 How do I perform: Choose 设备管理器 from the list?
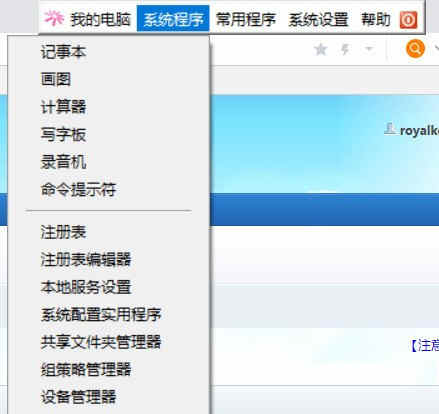click(x=78, y=397)
